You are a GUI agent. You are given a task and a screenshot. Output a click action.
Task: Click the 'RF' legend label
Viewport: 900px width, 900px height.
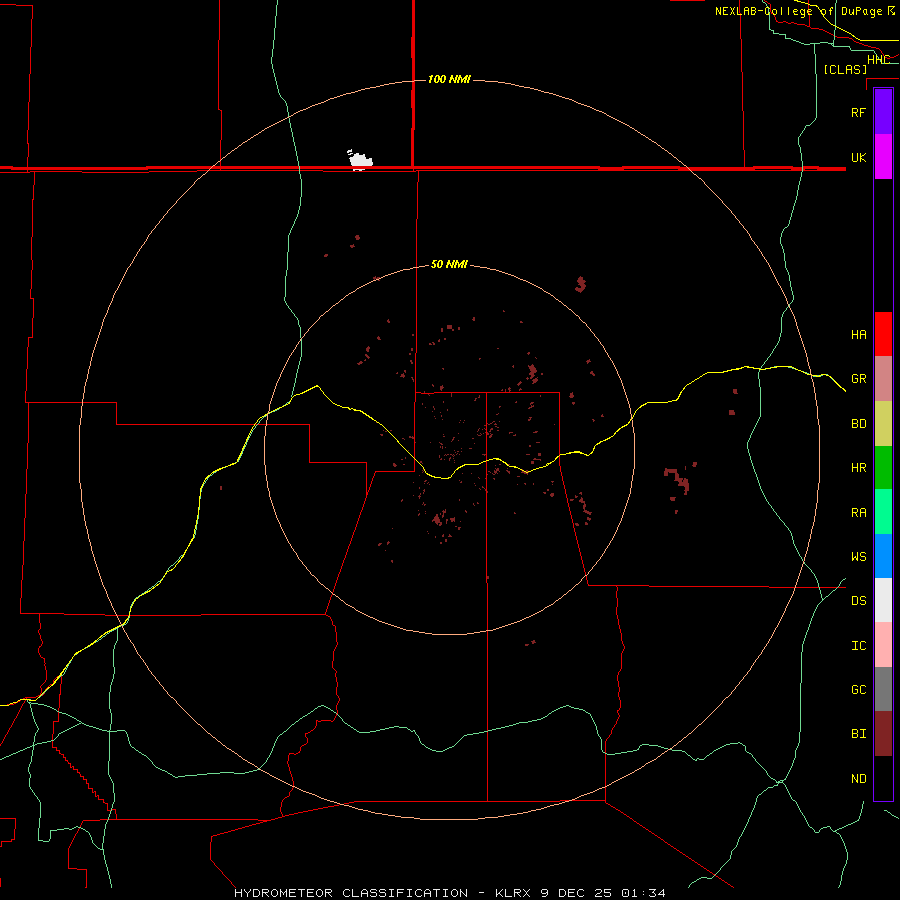tap(858, 112)
